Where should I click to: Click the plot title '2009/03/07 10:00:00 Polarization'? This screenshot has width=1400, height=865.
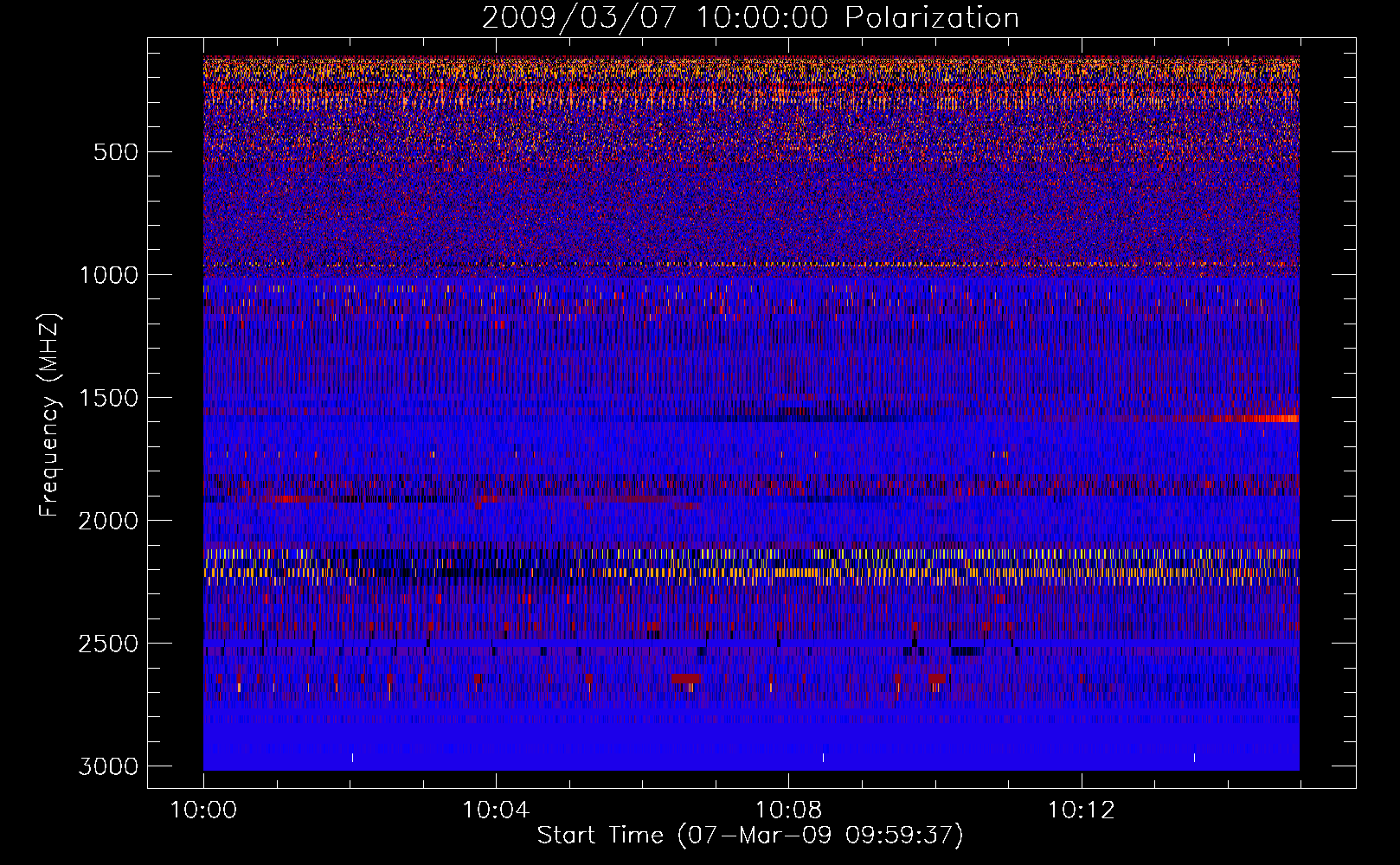click(x=750, y=17)
